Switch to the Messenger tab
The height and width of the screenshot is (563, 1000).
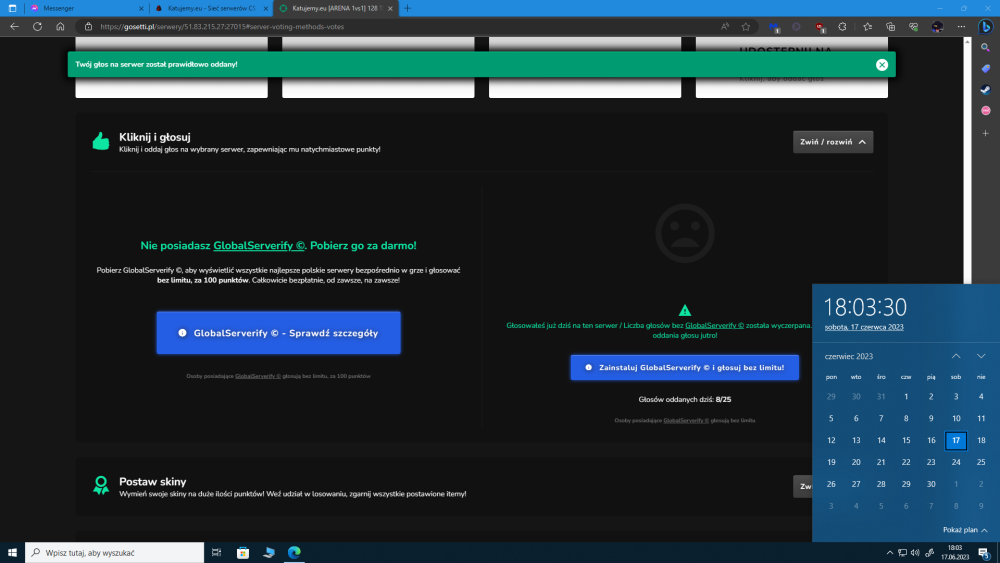(86, 8)
